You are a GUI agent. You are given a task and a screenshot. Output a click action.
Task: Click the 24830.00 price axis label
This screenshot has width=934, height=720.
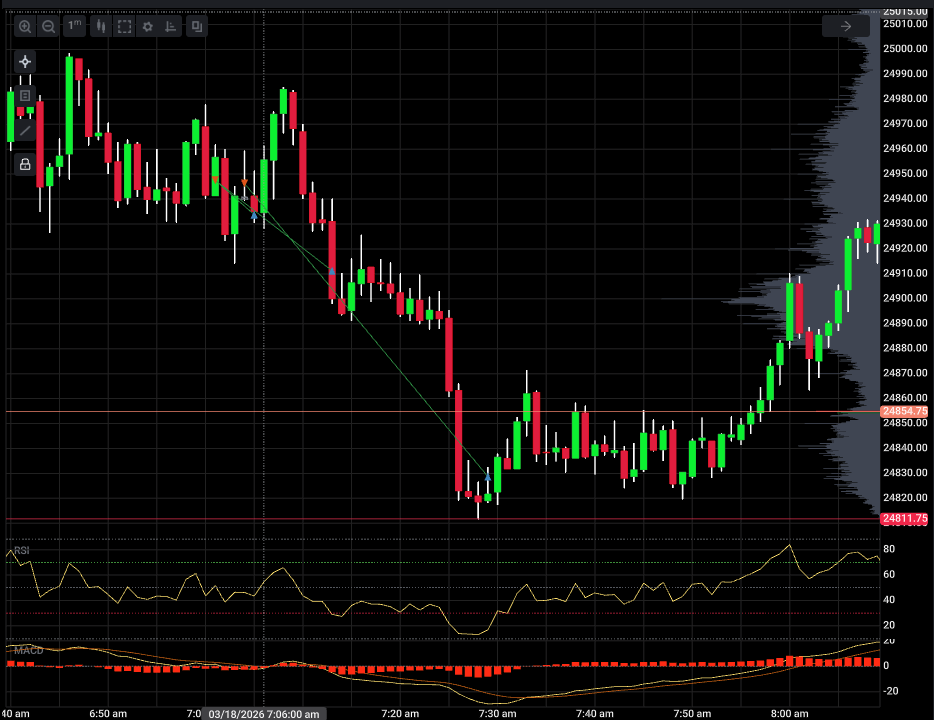coord(905,472)
